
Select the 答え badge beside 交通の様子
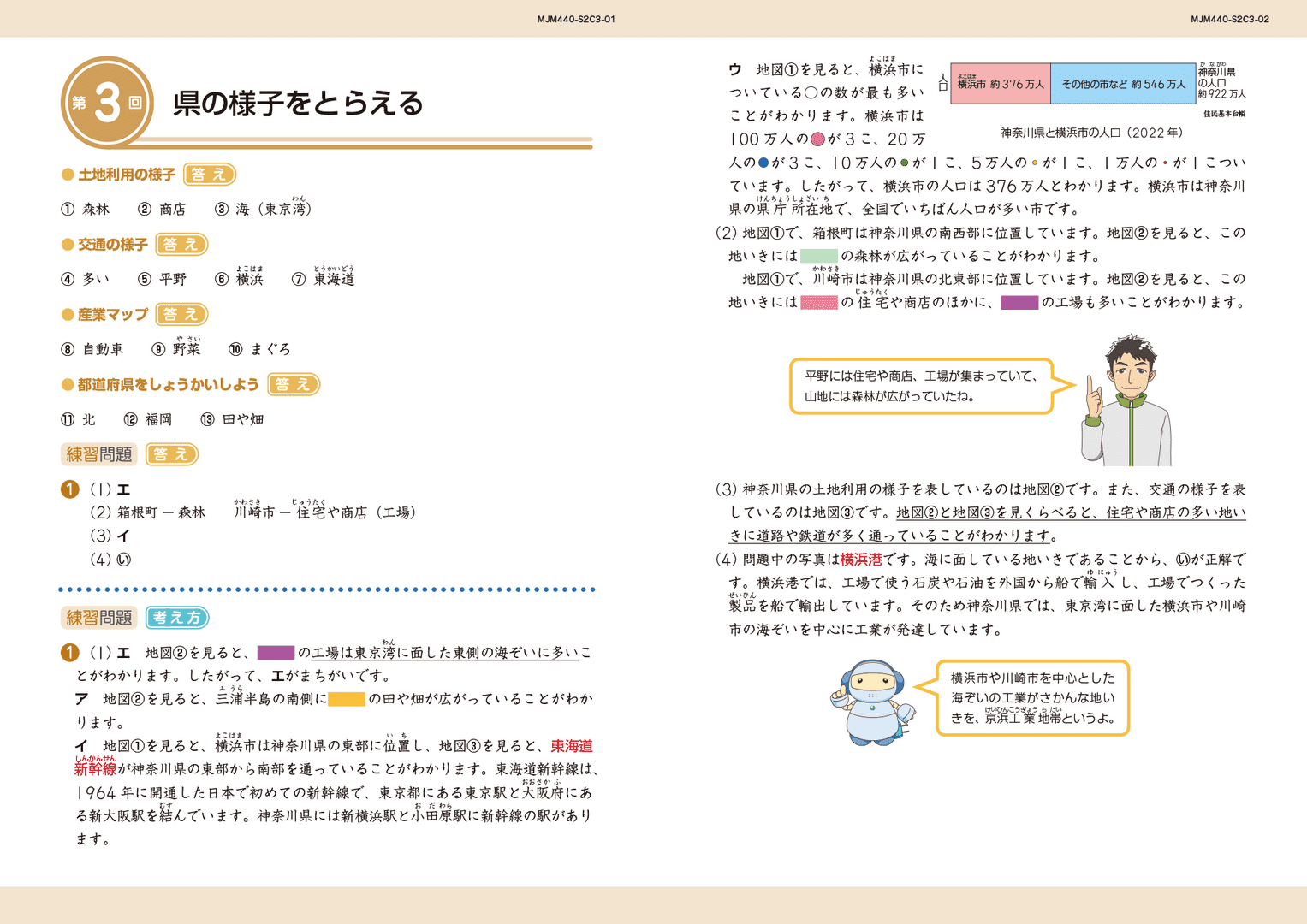[181, 245]
